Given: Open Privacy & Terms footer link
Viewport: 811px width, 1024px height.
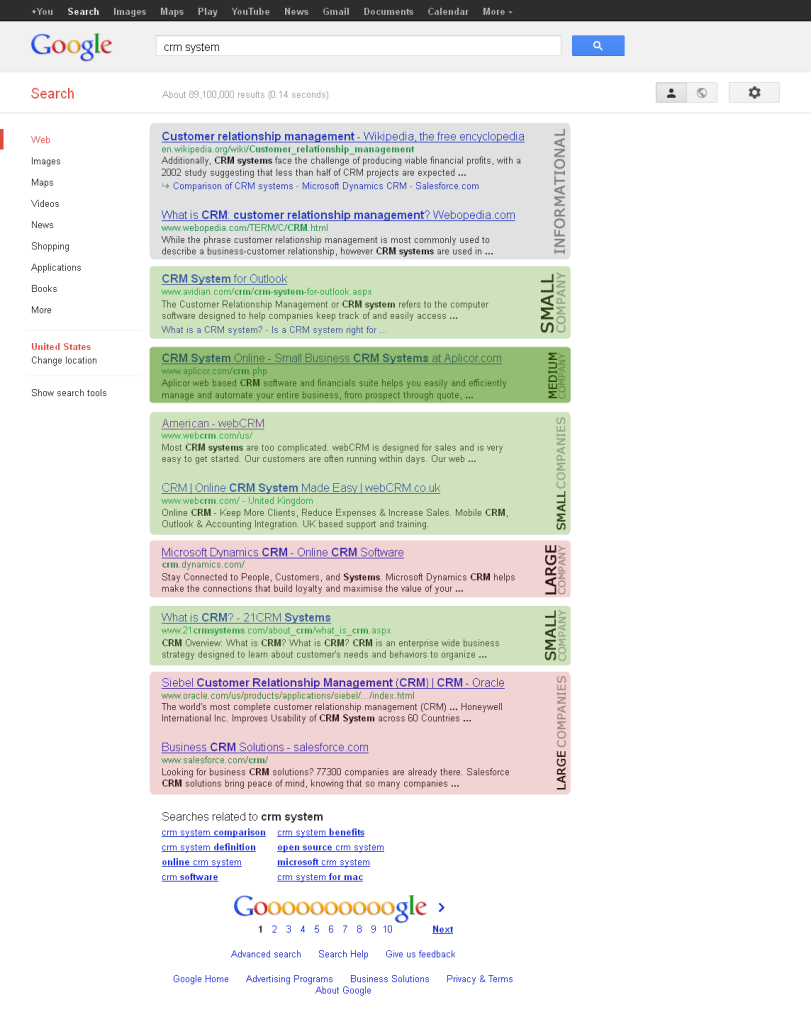Looking at the screenshot, I should [480, 979].
